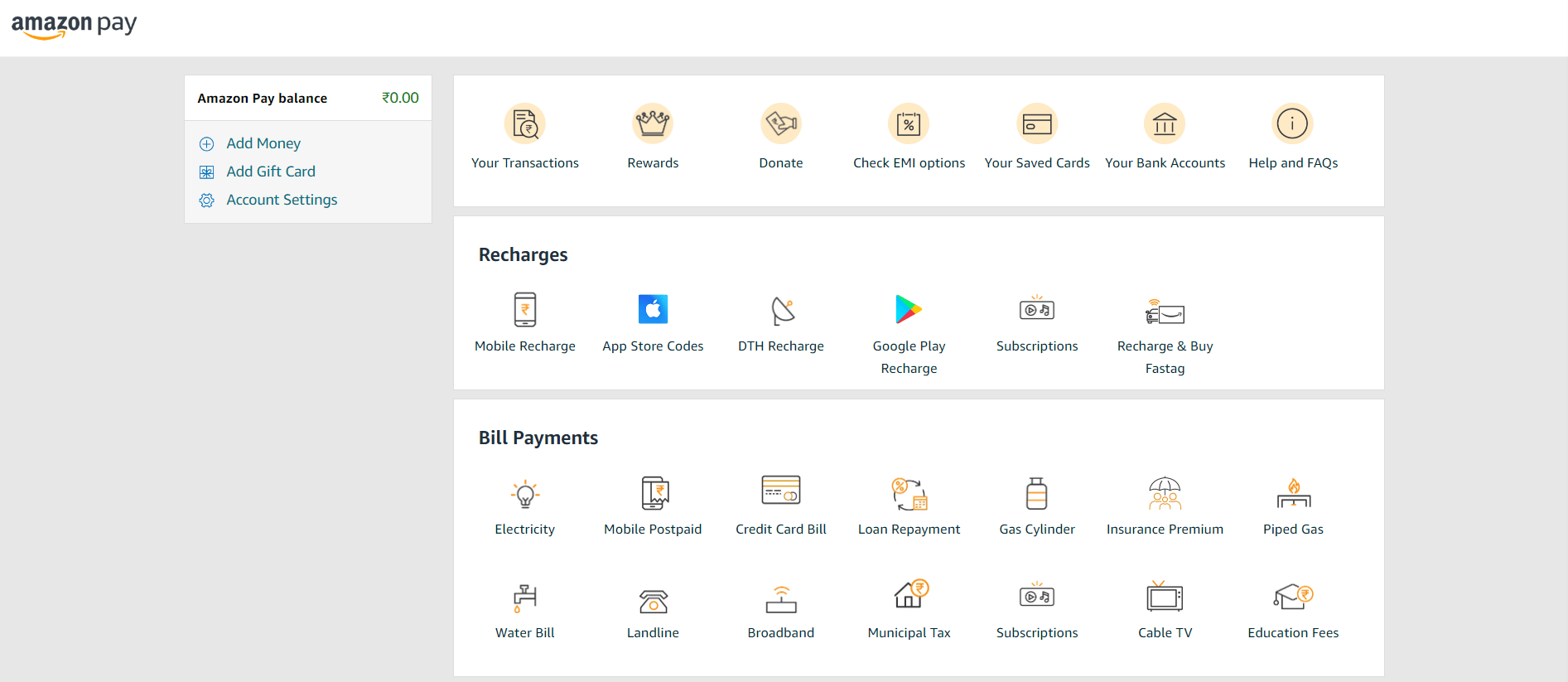Select the Education Fees icon

pos(1294,596)
